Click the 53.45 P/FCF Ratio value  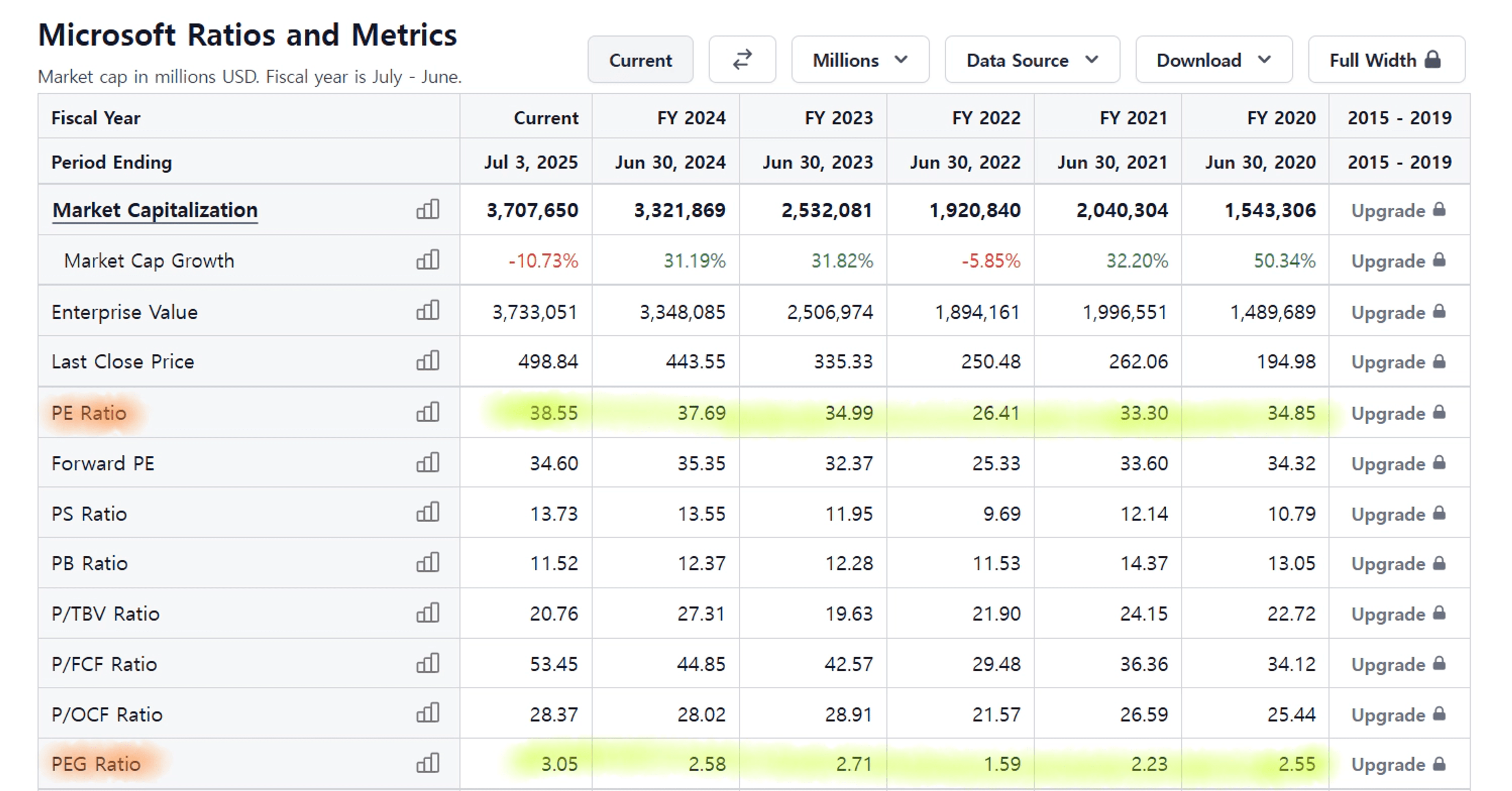click(x=554, y=664)
